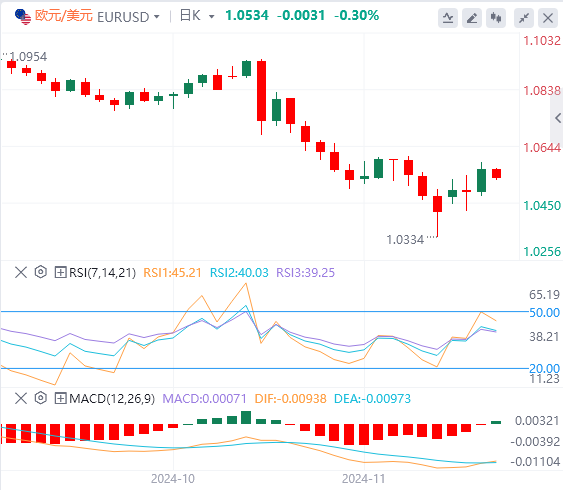This screenshot has height=490, width=563.
Task: Click the last red candlestick
Action: (x=497, y=174)
